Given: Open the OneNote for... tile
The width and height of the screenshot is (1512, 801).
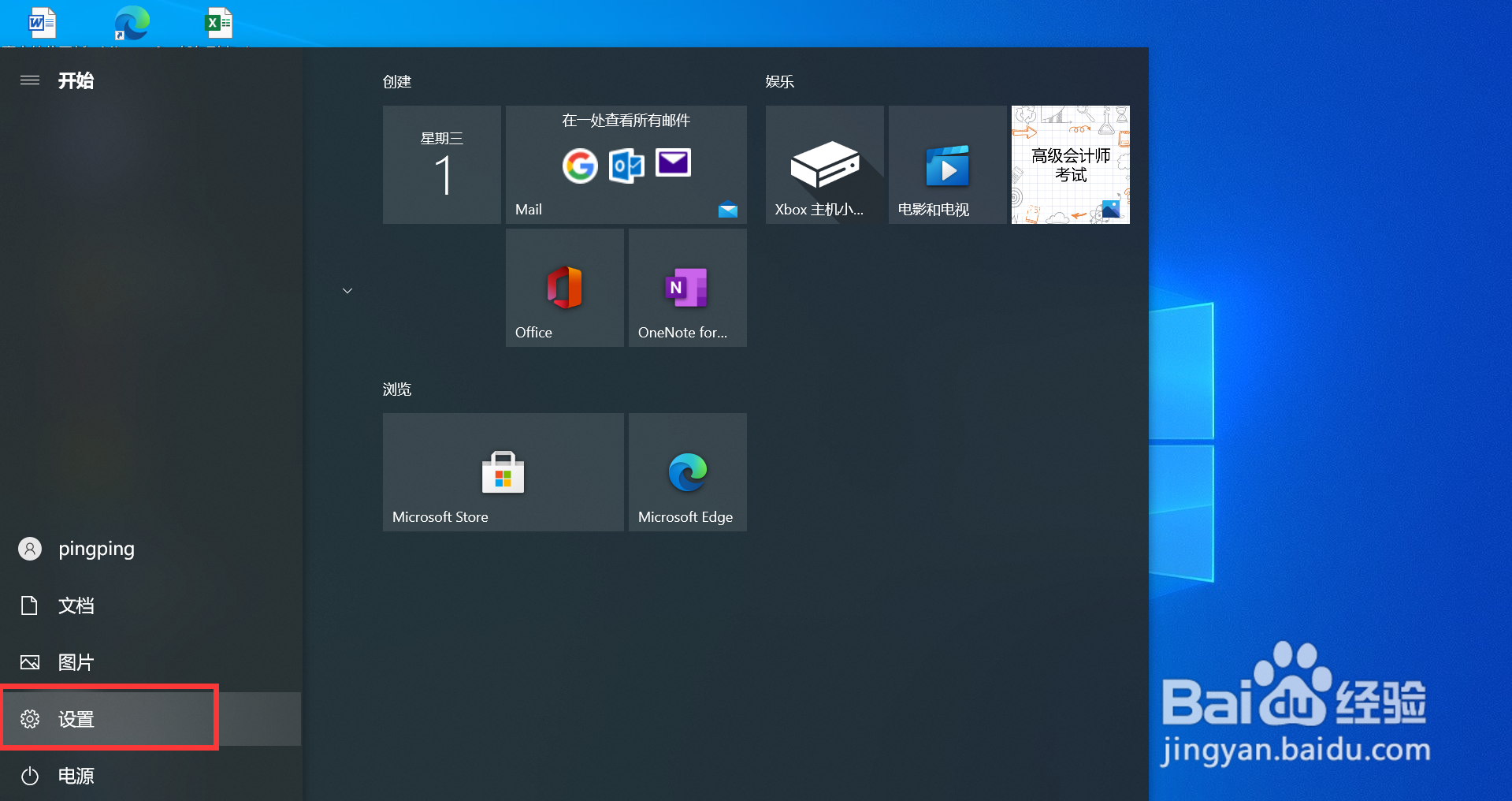Looking at the screenshot, I should click(688, 288).
